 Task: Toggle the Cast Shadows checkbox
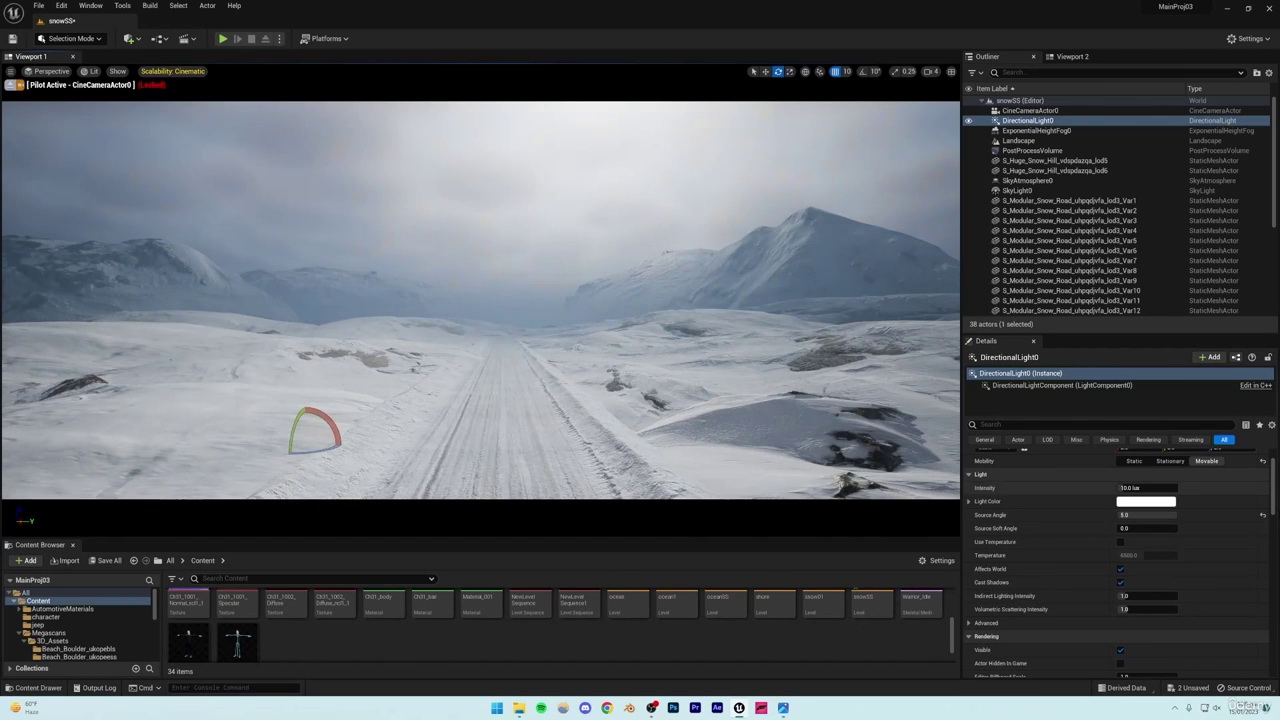(x=1120, y=582)
